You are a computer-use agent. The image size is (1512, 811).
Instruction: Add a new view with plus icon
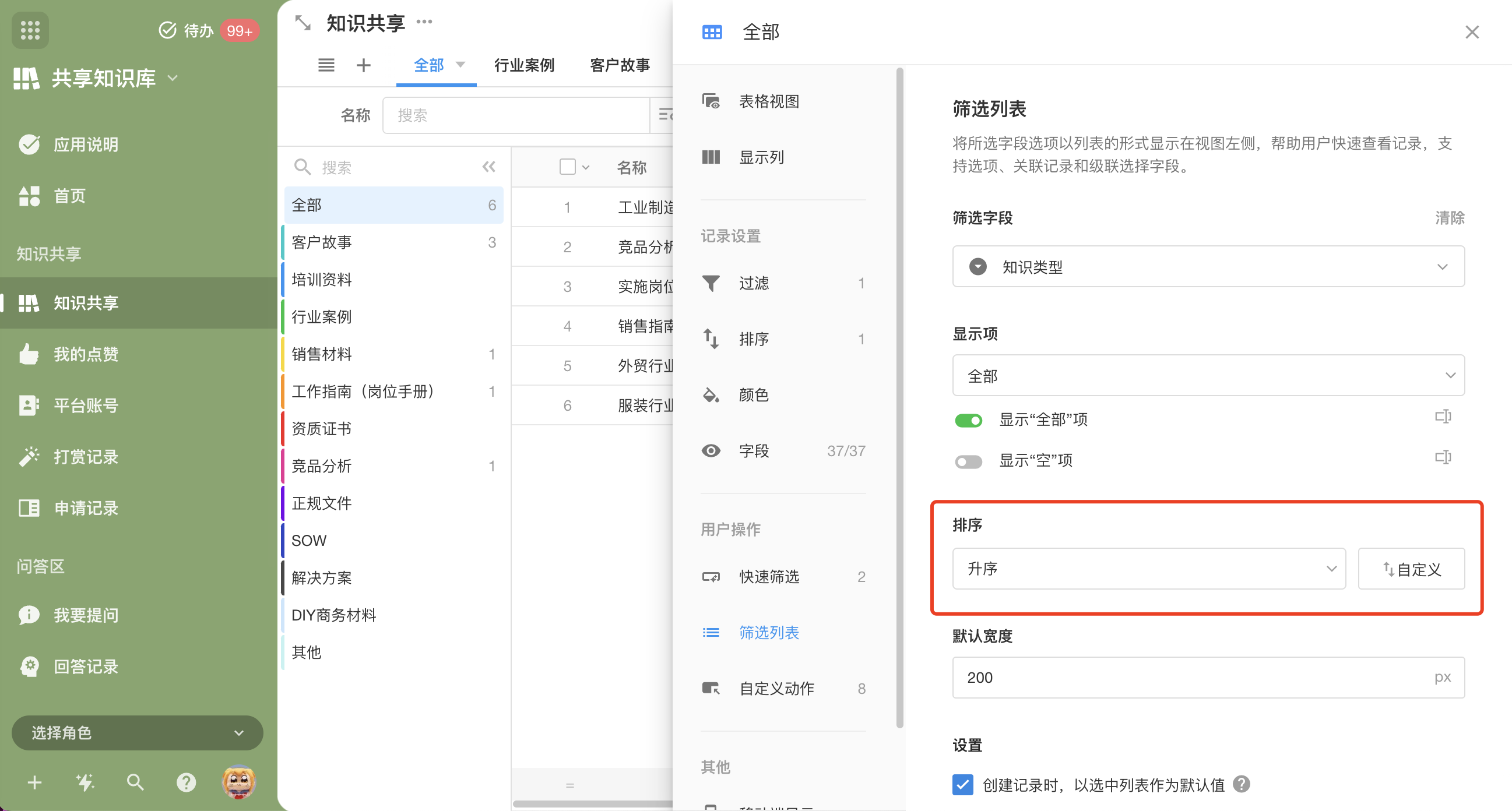tap(363, 65)
